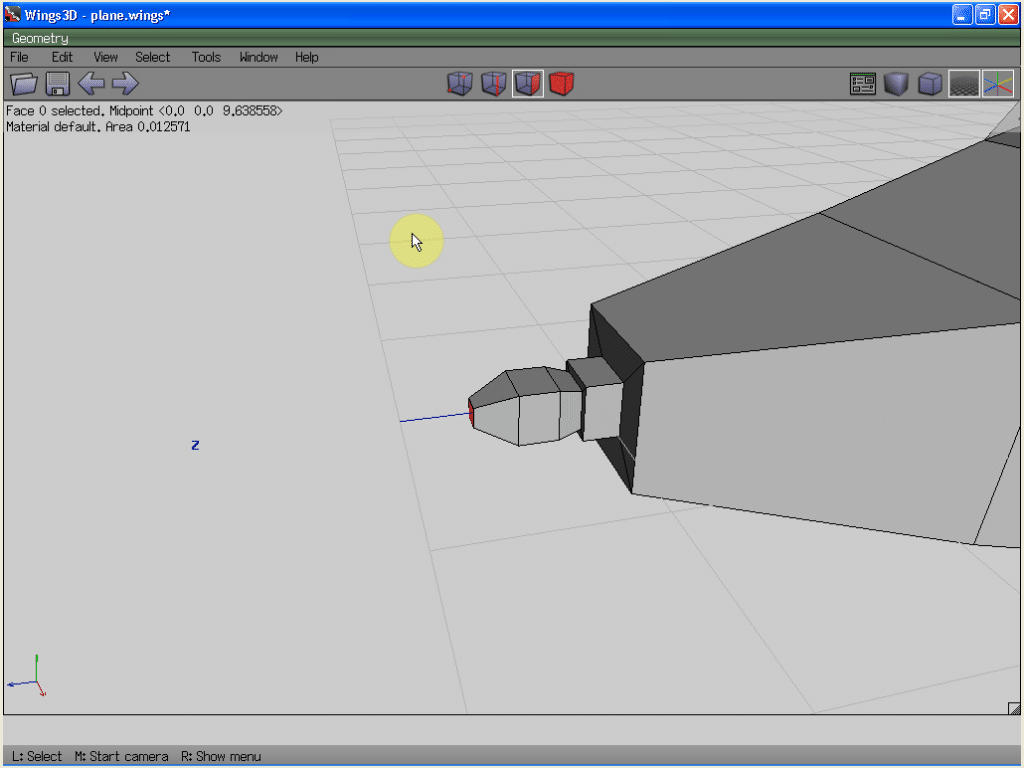Activate body selection mode red cube

point(561,84)
